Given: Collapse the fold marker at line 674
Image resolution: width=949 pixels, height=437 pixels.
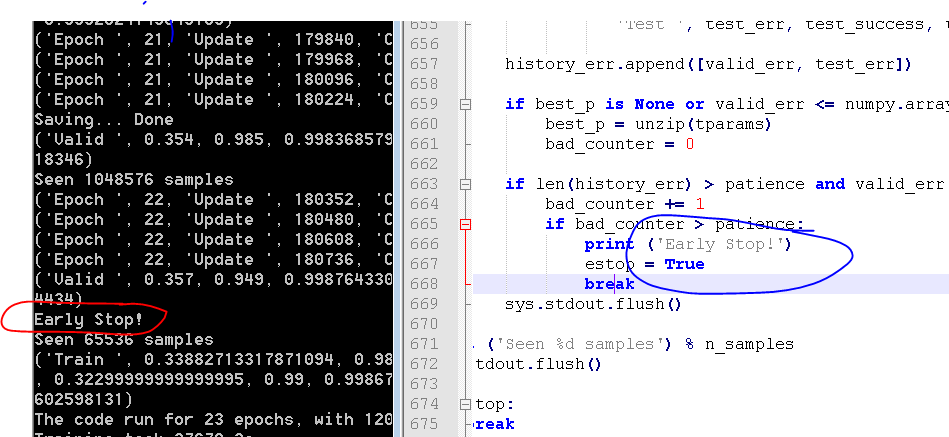Looking at the screenshot, I should (465, 404).
